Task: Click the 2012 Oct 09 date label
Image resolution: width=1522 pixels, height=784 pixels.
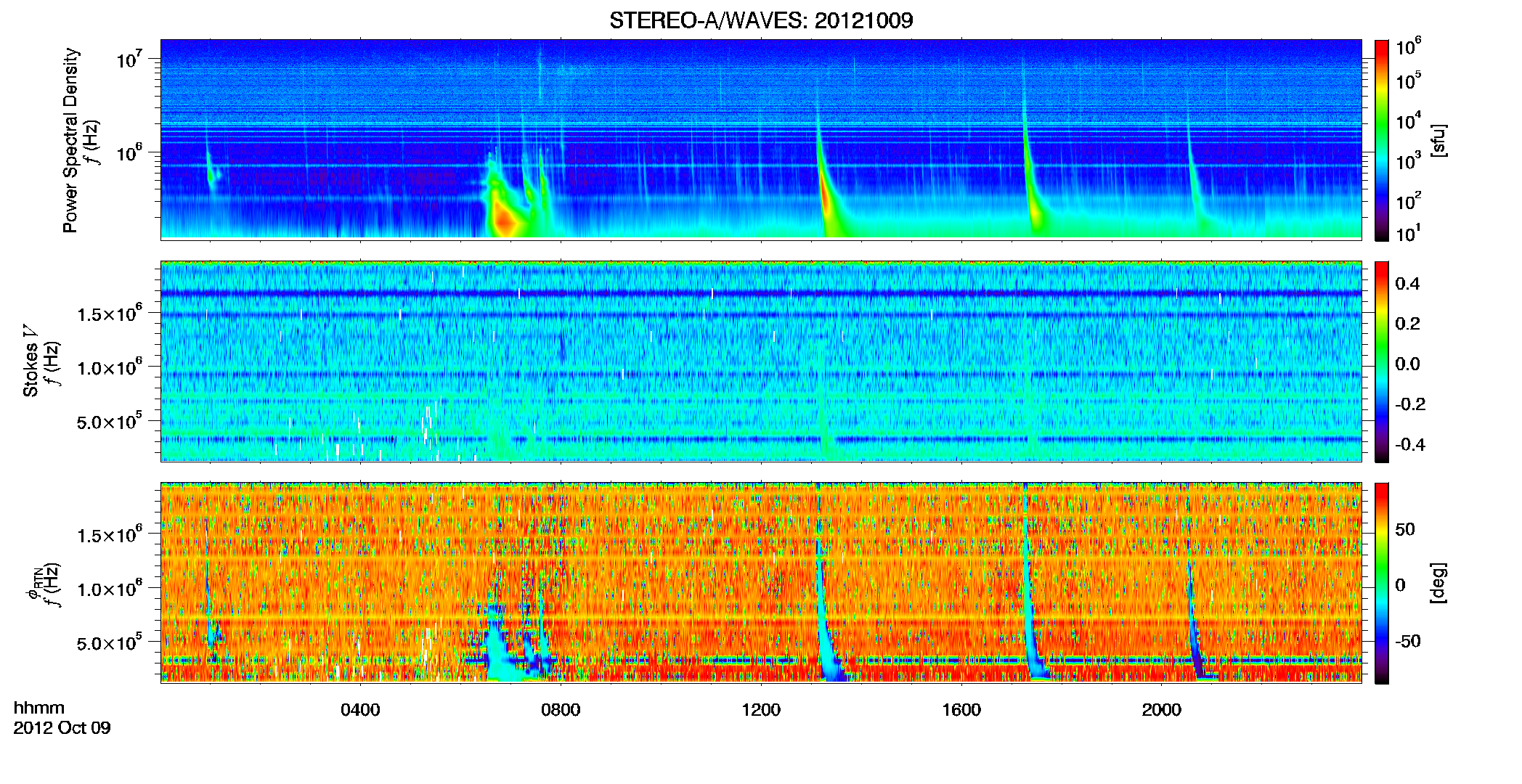Action: point(62,728)
